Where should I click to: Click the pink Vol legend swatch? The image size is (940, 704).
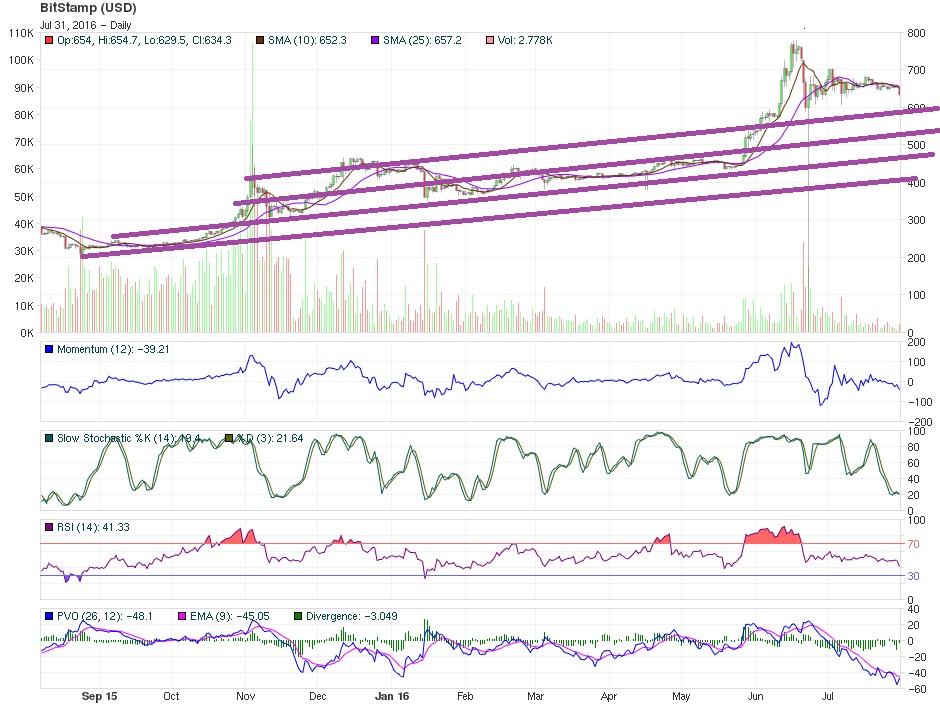pos(491,40)
